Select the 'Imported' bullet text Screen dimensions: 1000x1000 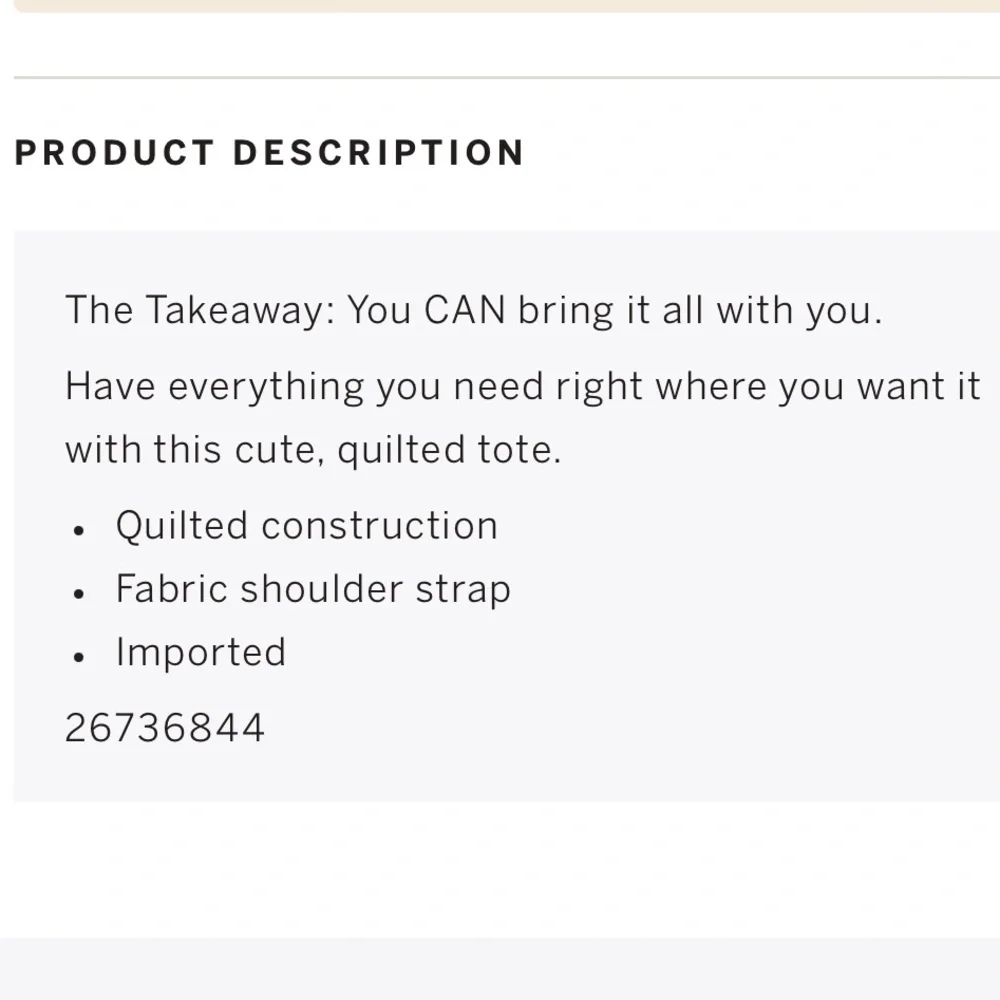click(x=201, y=652)
